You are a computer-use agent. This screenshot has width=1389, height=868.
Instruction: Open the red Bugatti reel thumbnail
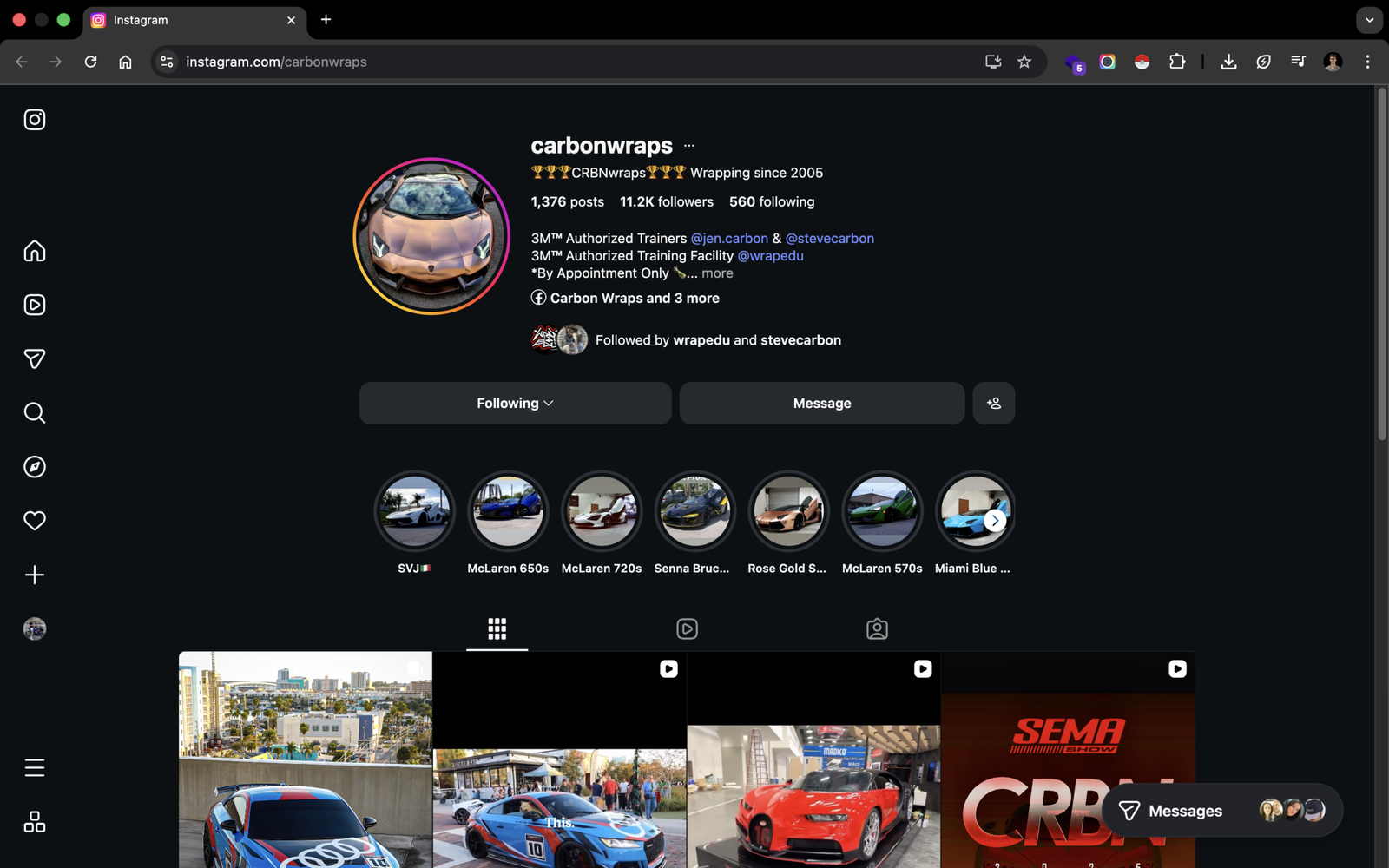[813, 759]
